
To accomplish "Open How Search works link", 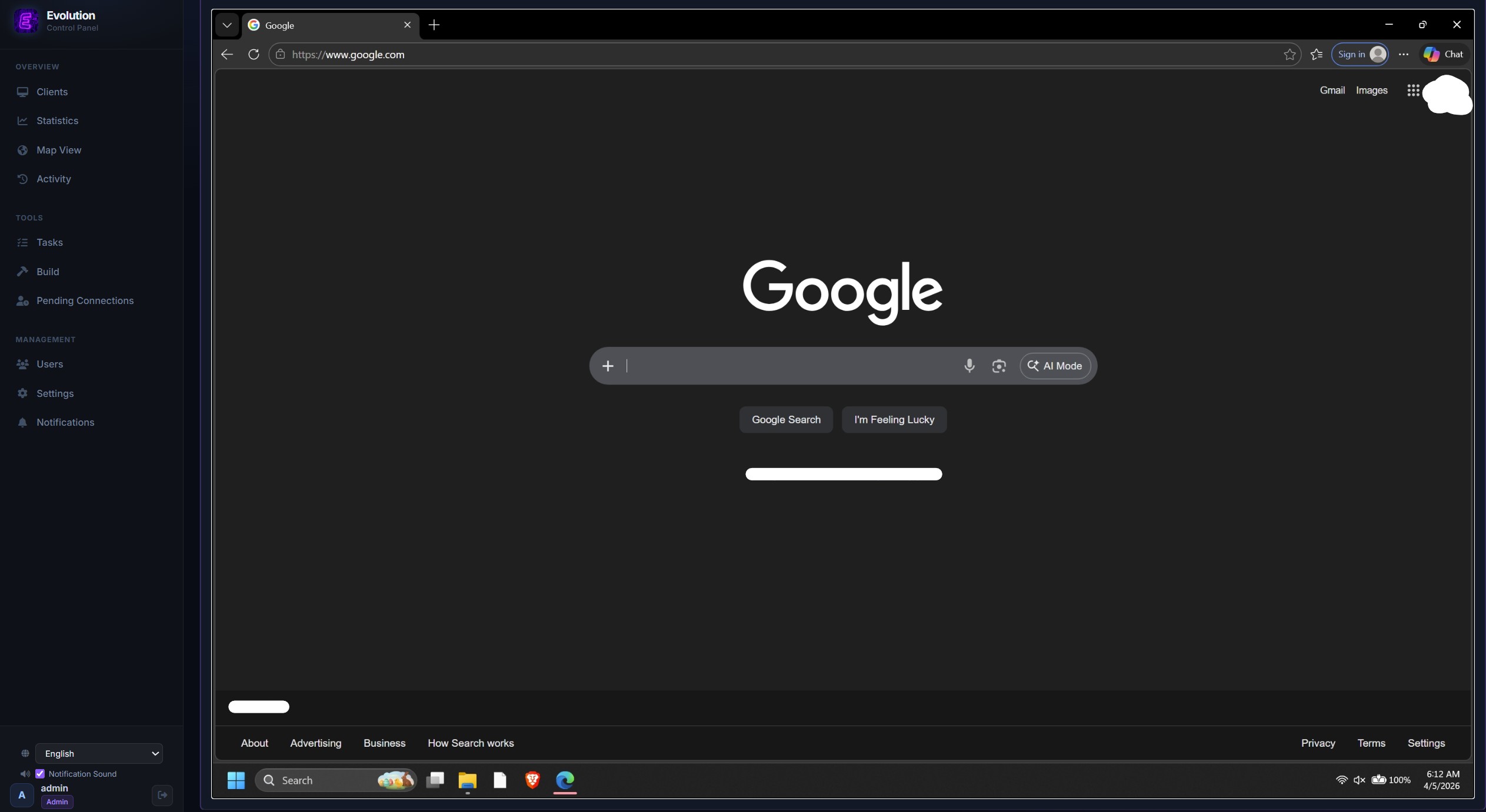I will (471, 743).
